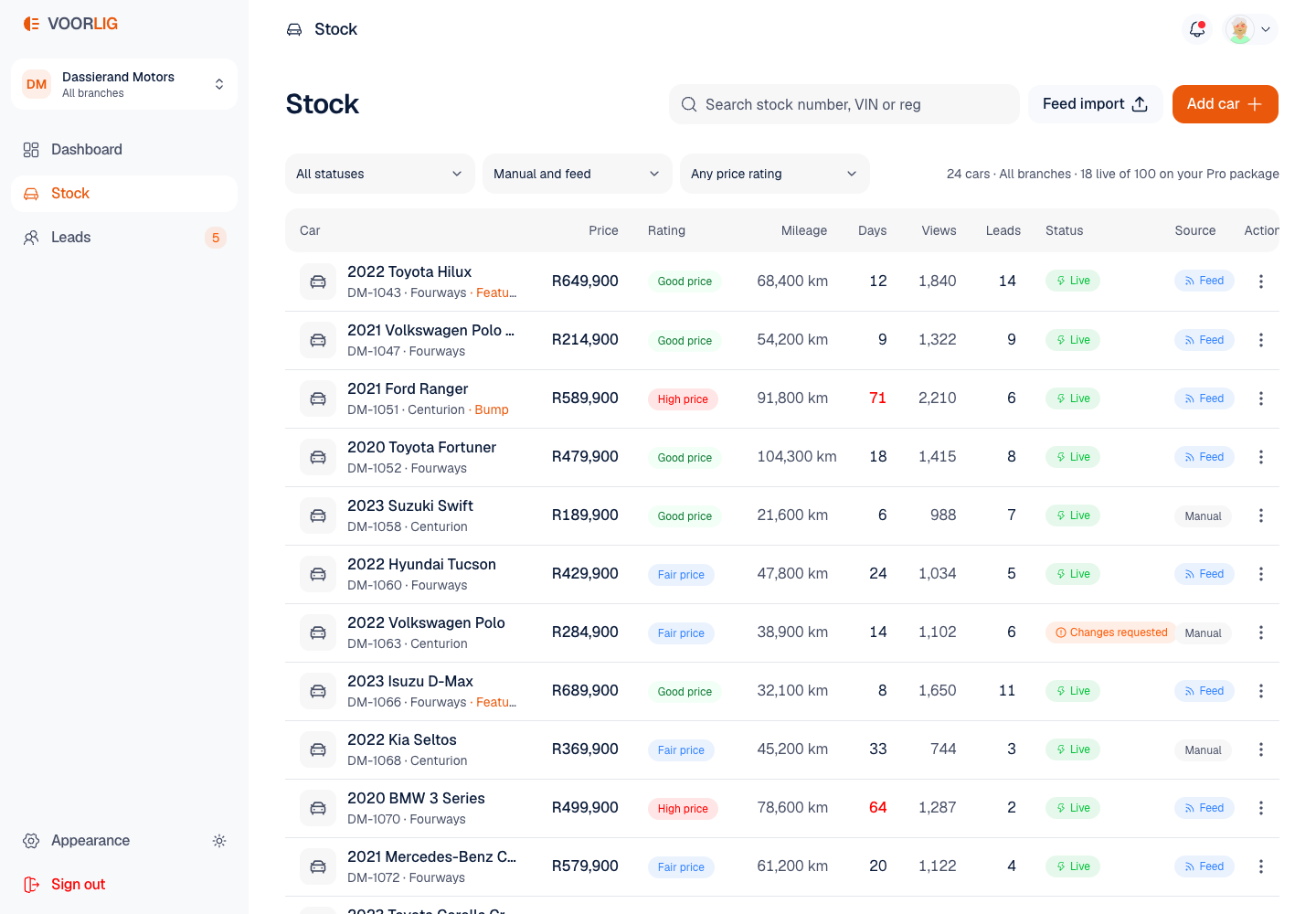This screenshot has width=1316, height=914.
Task: Click the Fair price badge for 2022 Kia Seltos
Action: click(x=681, y=750)
